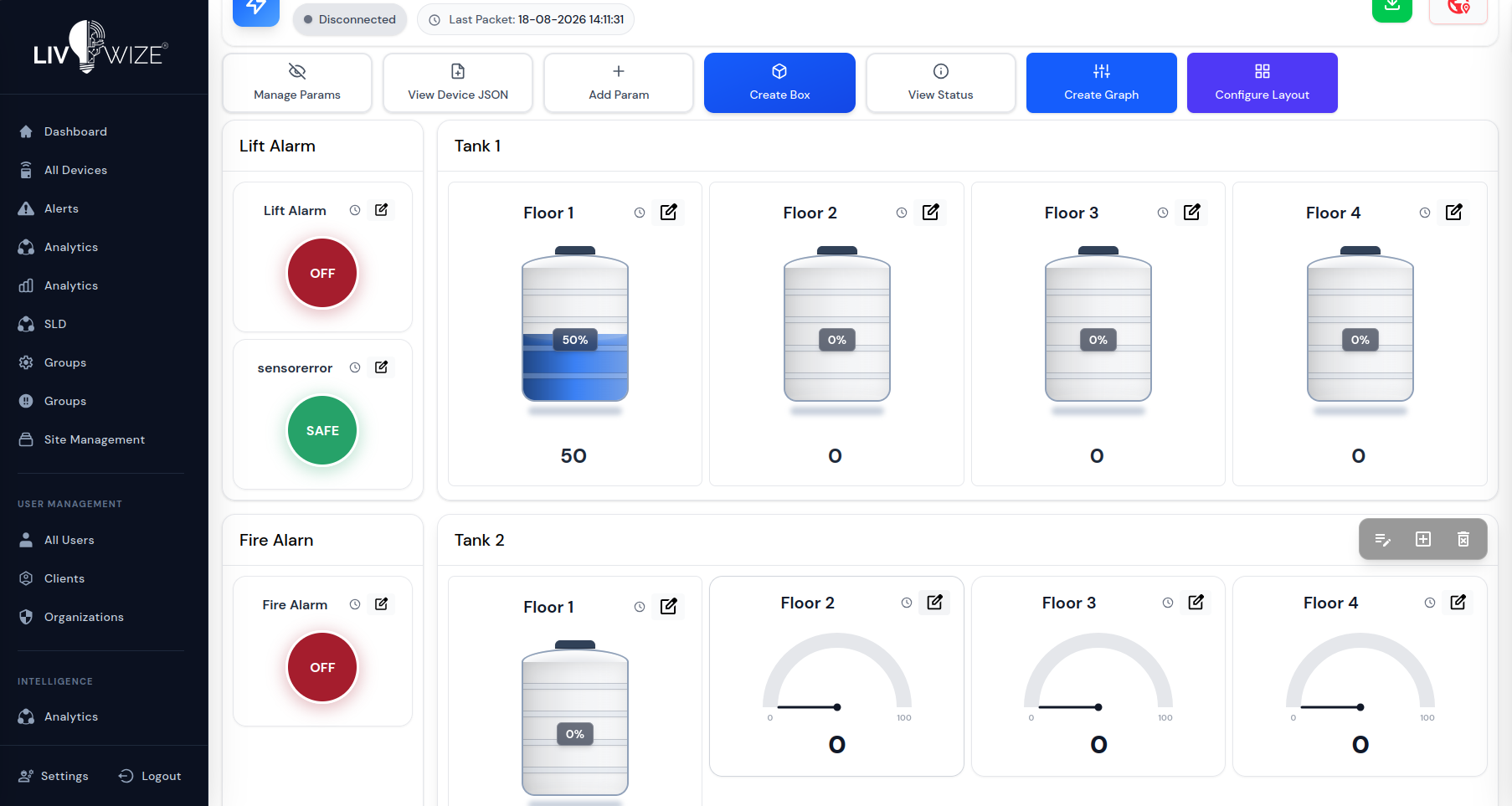Click the Create Box button

[779, 83]
